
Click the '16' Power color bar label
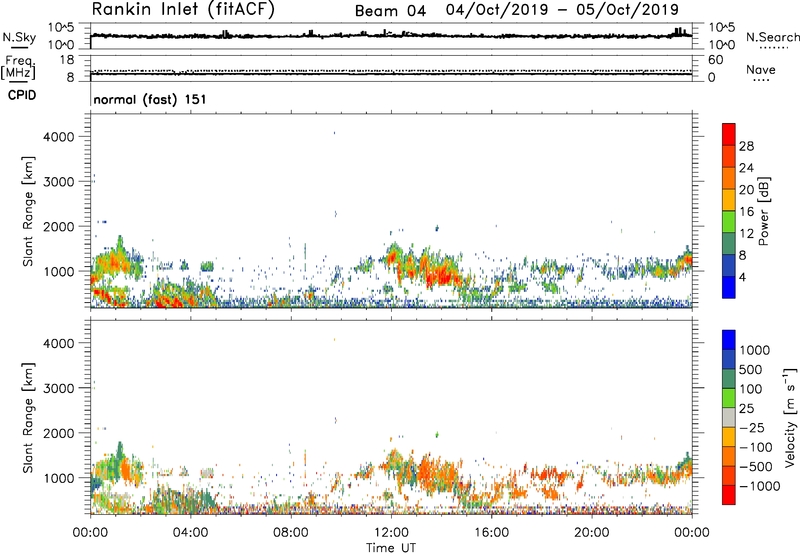(746, 212)
